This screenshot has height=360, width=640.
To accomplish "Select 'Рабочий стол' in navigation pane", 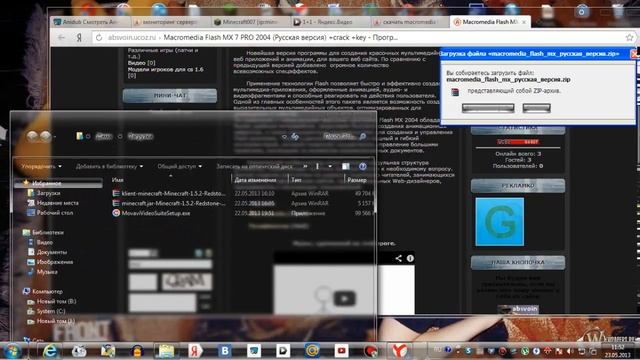I will point(55,213).
